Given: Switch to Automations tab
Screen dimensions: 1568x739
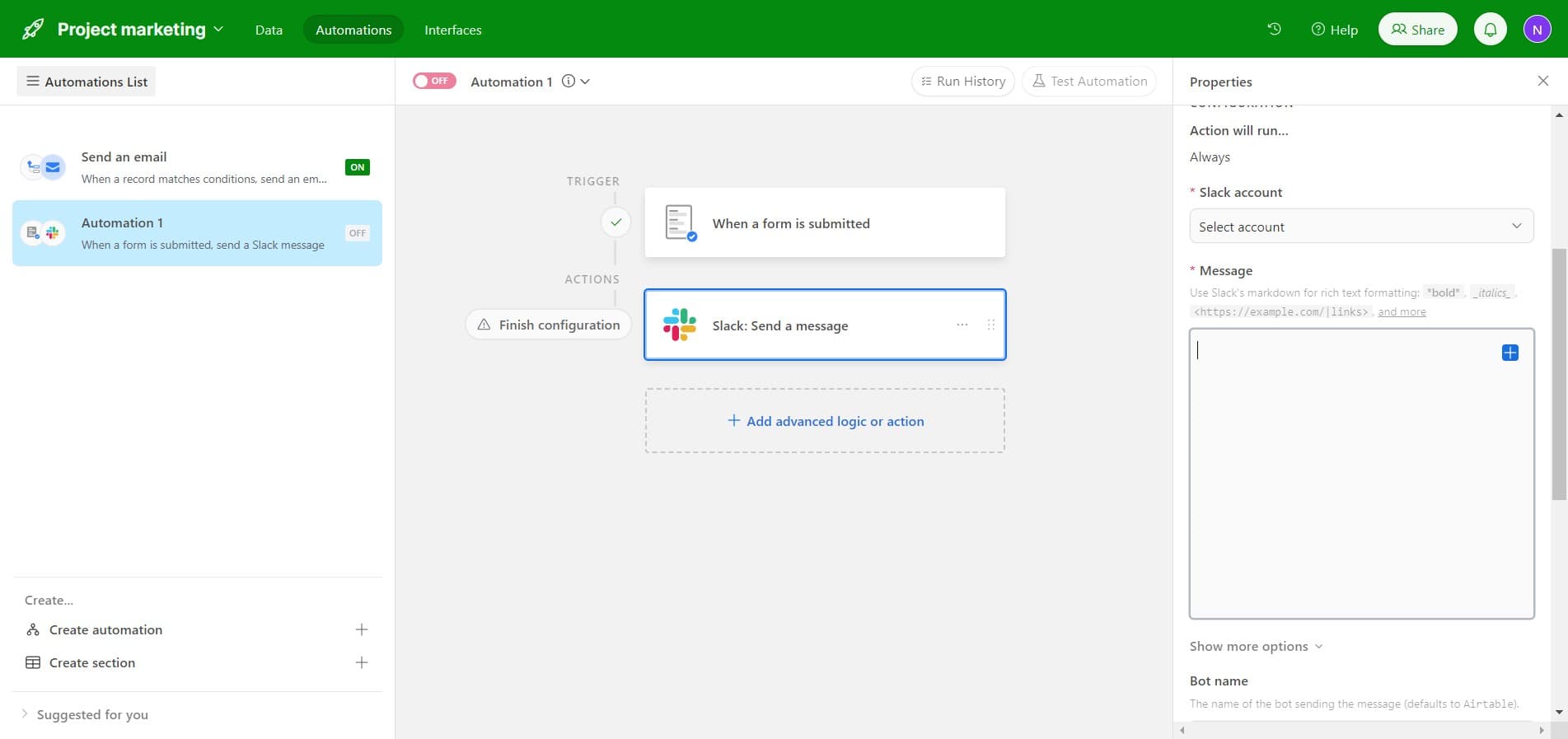Looking at the screenshot, I should click(x=353, y=30).
